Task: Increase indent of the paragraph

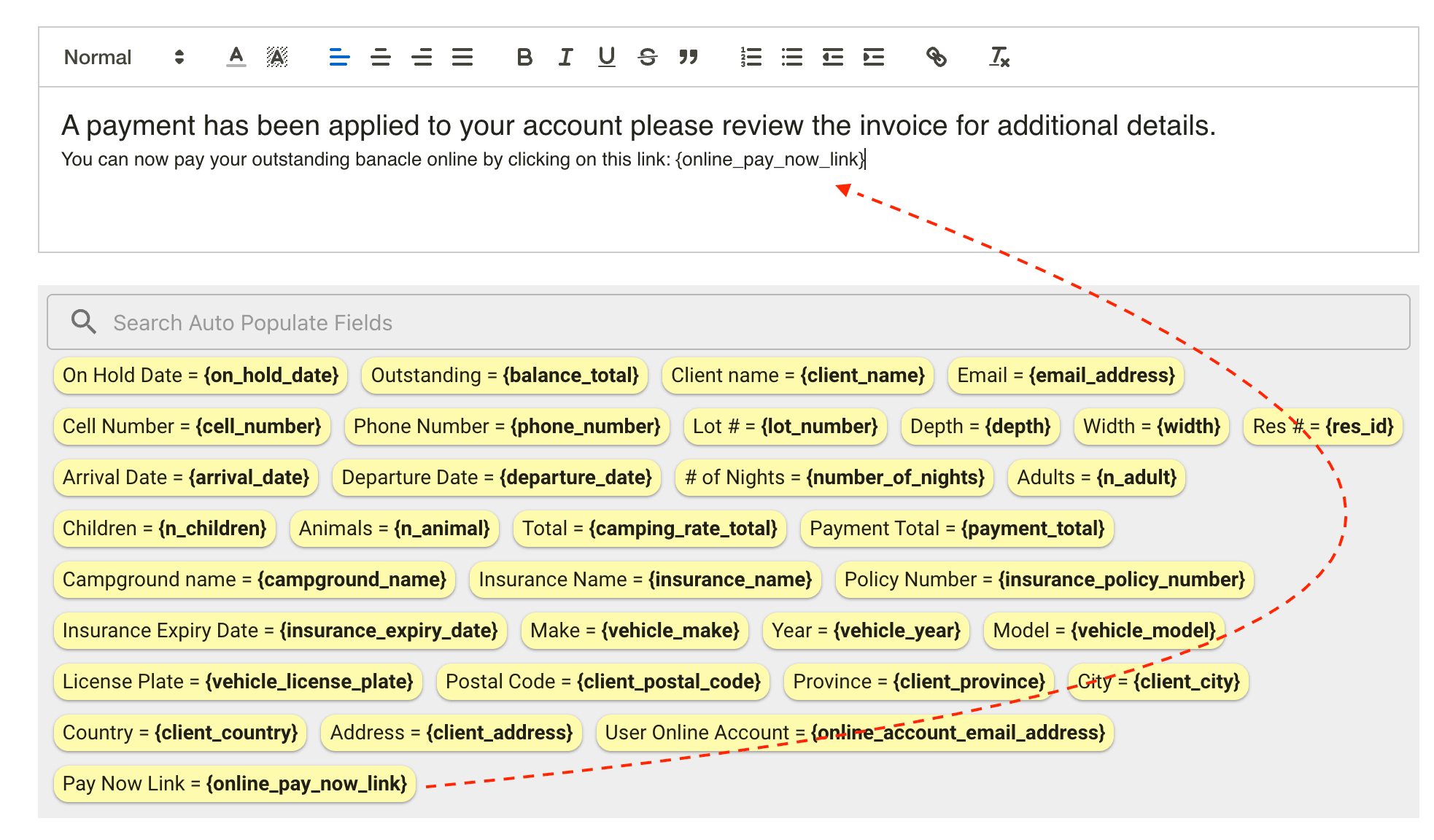Action: 873,57
